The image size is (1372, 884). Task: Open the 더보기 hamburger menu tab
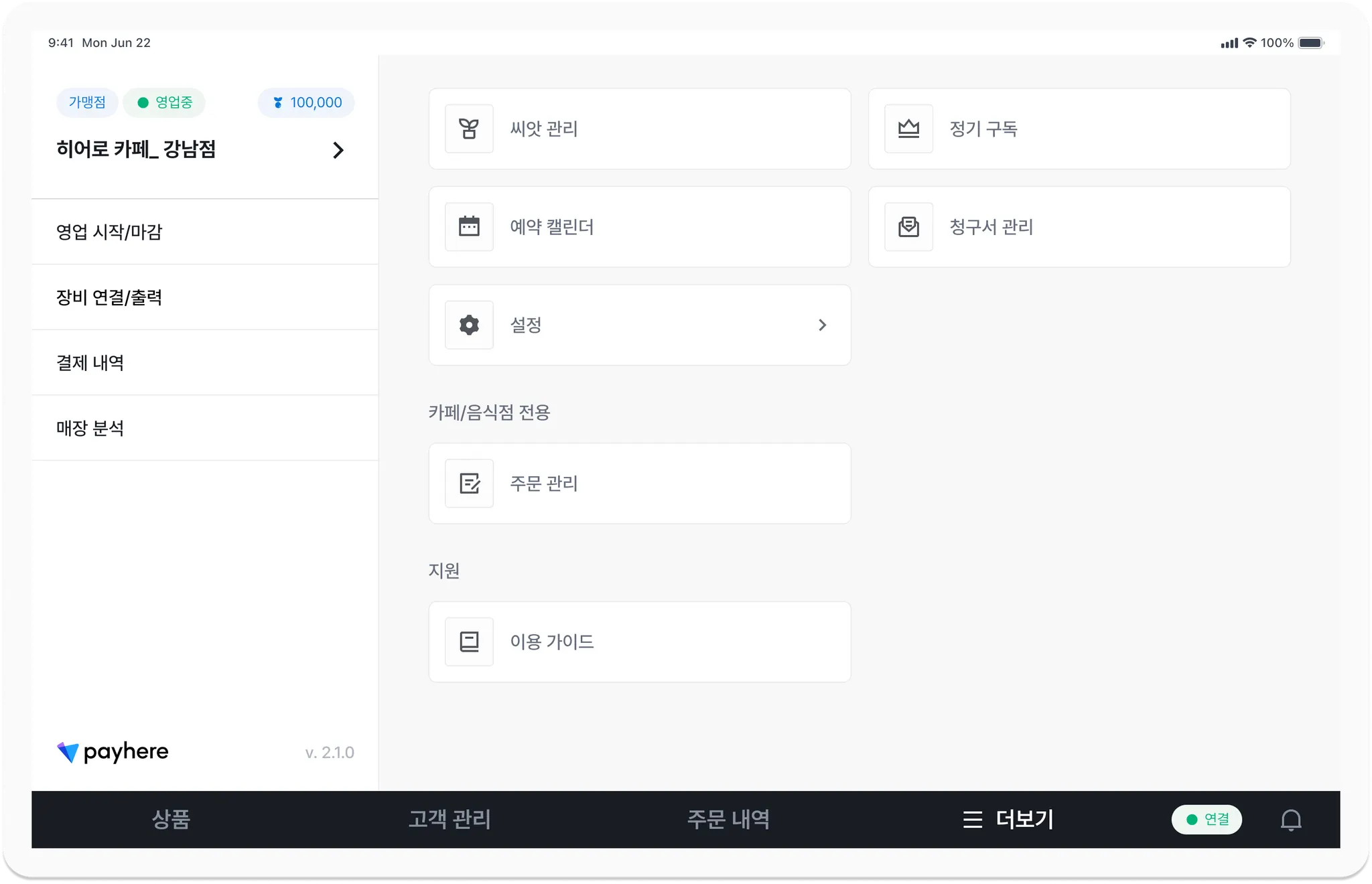pyautogui.click(x=1008, y=820)
